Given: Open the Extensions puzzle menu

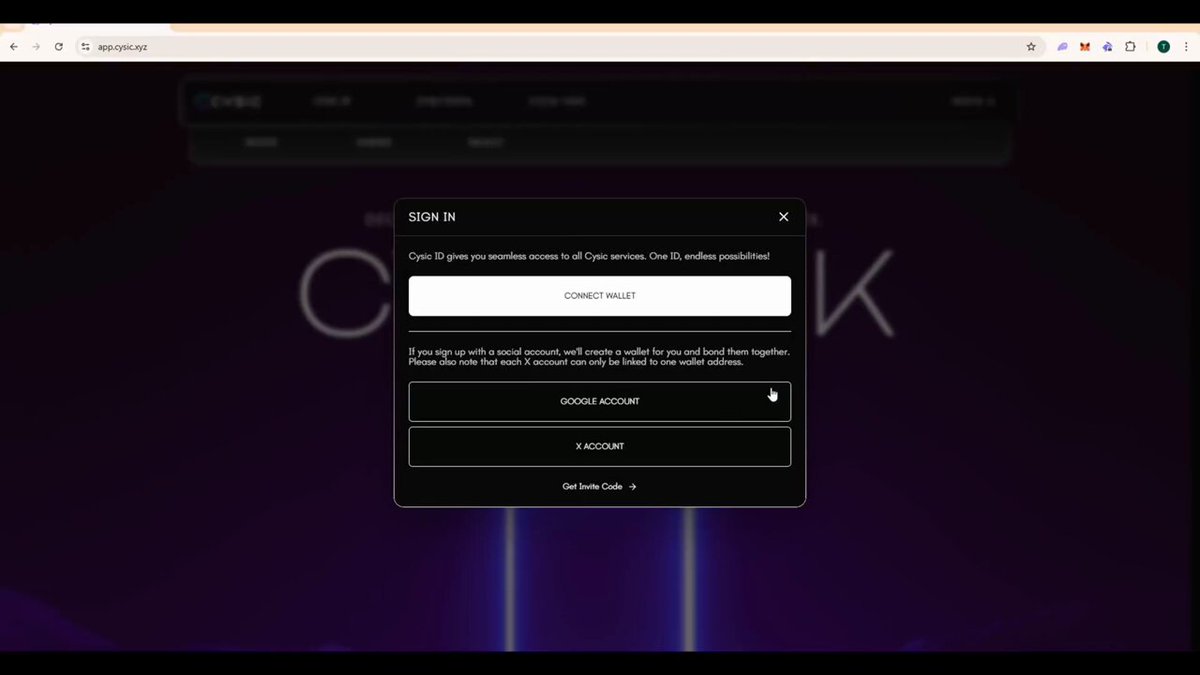Looking at the screenshot, I should point(1130,46).
